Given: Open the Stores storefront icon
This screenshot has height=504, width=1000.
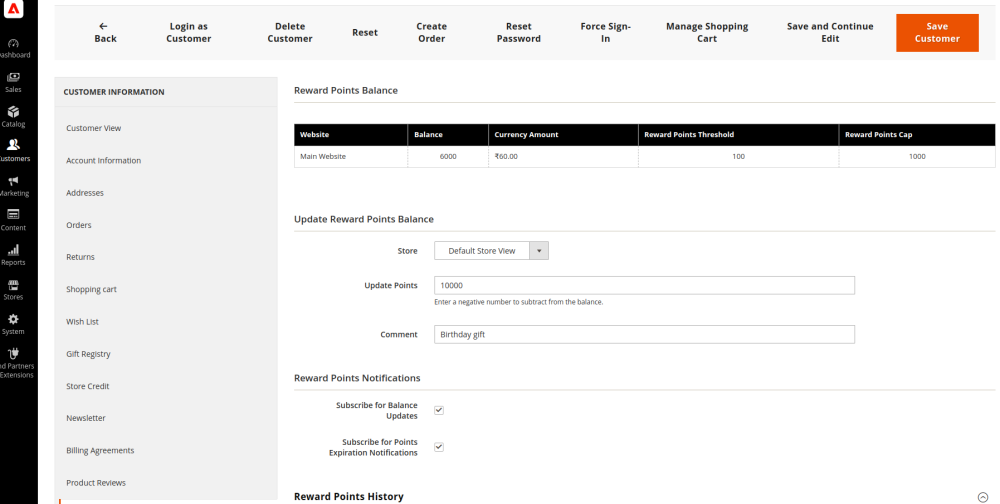Looking at the screenshot, I should point(13,285).
